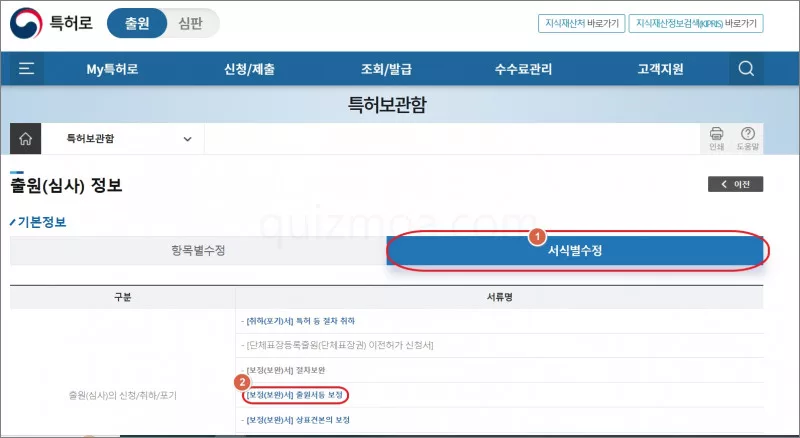Open the 신청/제출 menu
Viewport: 800px width, 438px height.
click(249, 69)
